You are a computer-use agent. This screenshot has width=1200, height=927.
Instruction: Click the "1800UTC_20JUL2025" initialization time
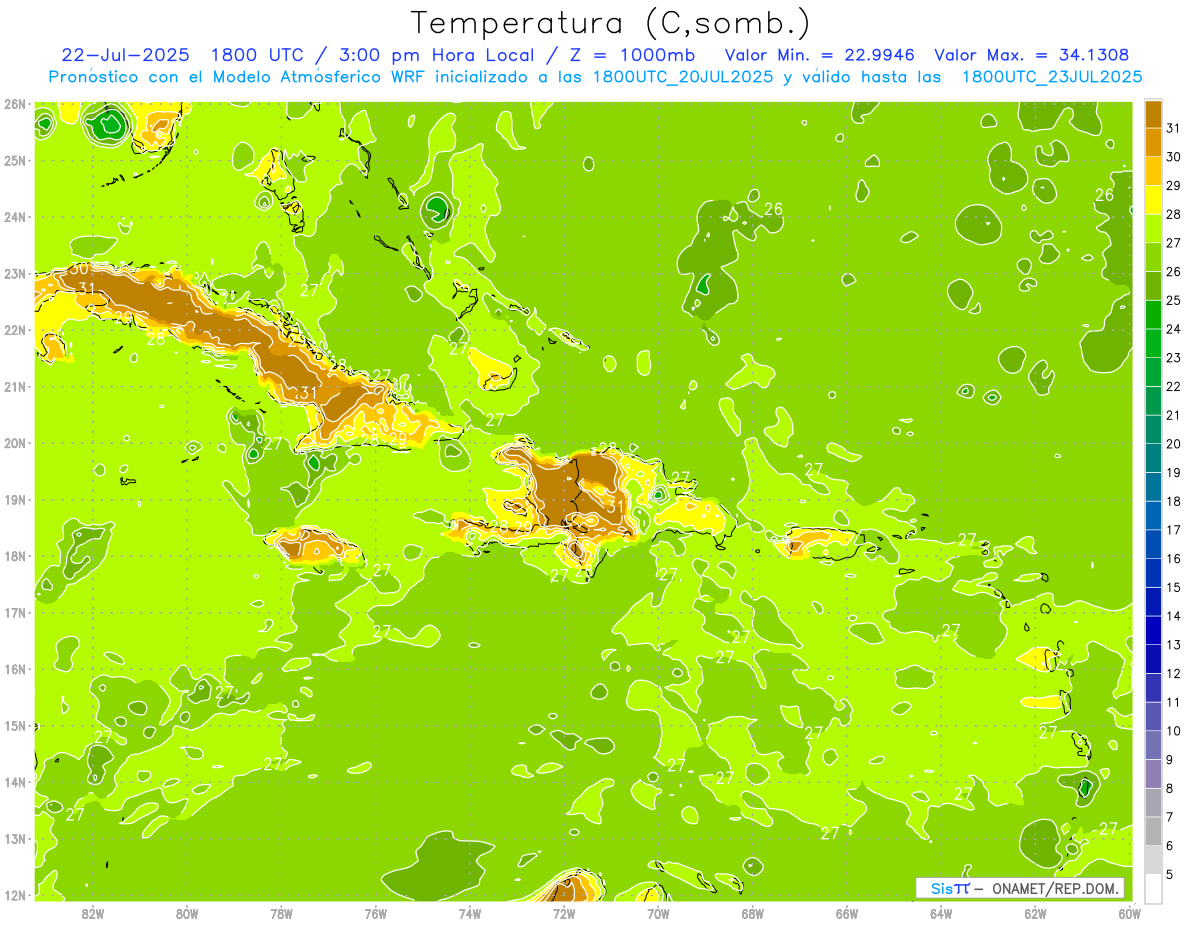[x=683, y=77]
